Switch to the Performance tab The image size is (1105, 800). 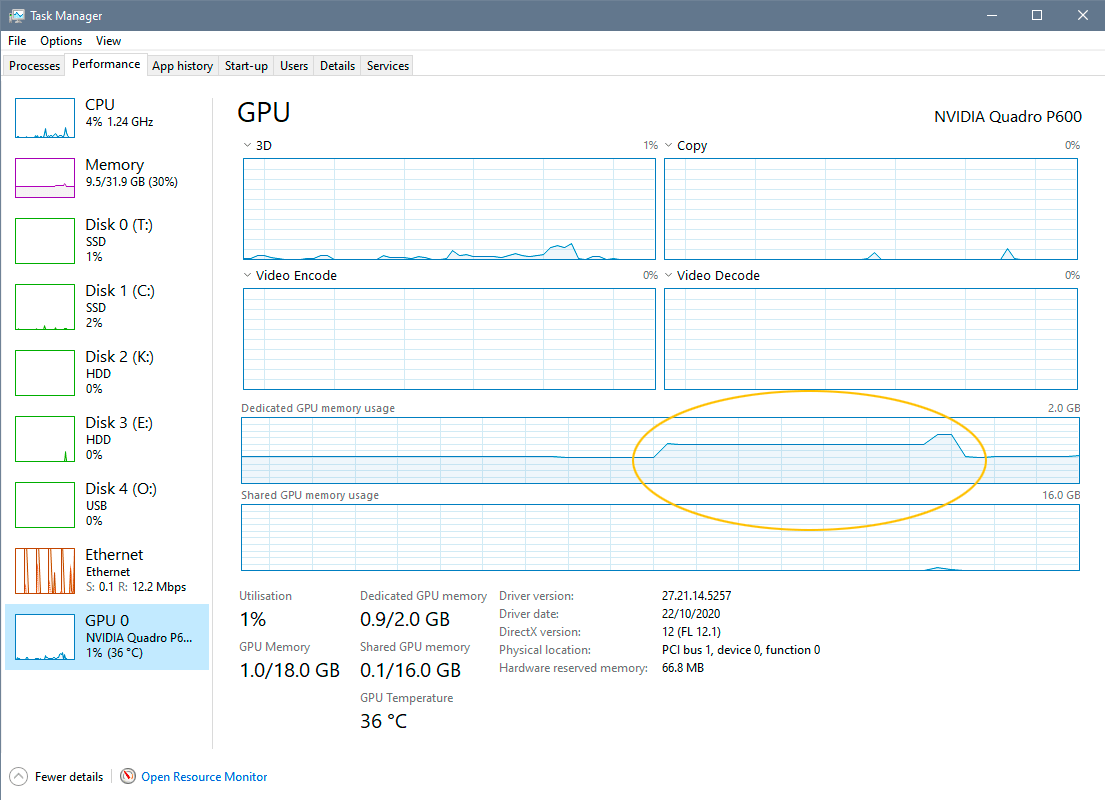pyautogui.click(x=106, y=64)
